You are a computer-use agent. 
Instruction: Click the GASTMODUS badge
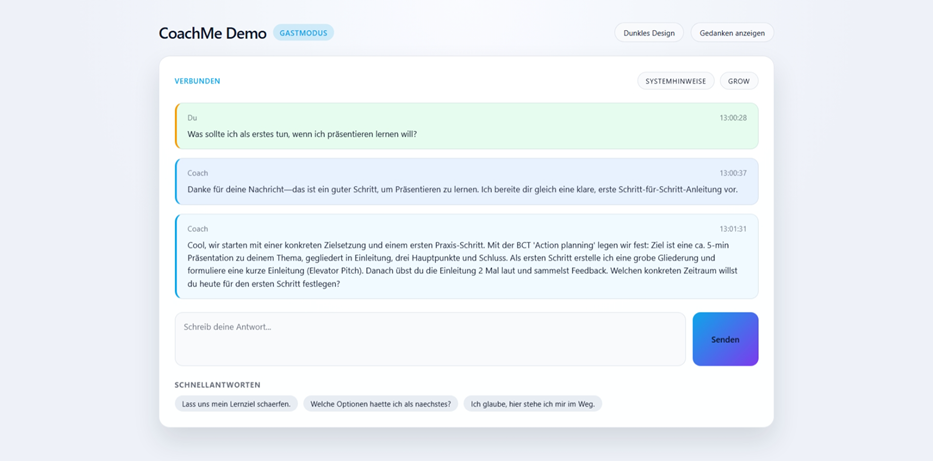[x=303, y=33]
